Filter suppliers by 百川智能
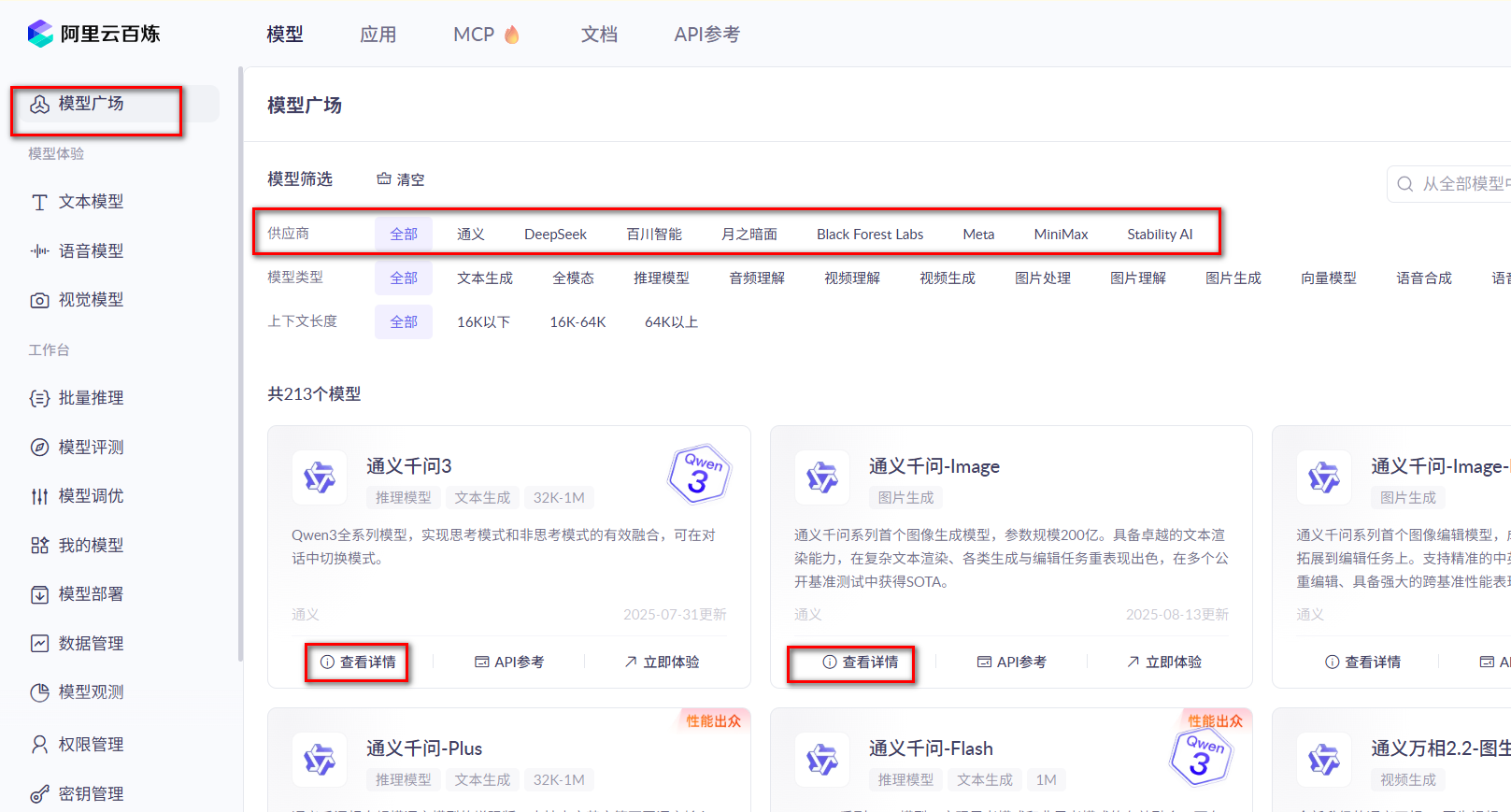The image size is (1511, 812). point(654,234)
